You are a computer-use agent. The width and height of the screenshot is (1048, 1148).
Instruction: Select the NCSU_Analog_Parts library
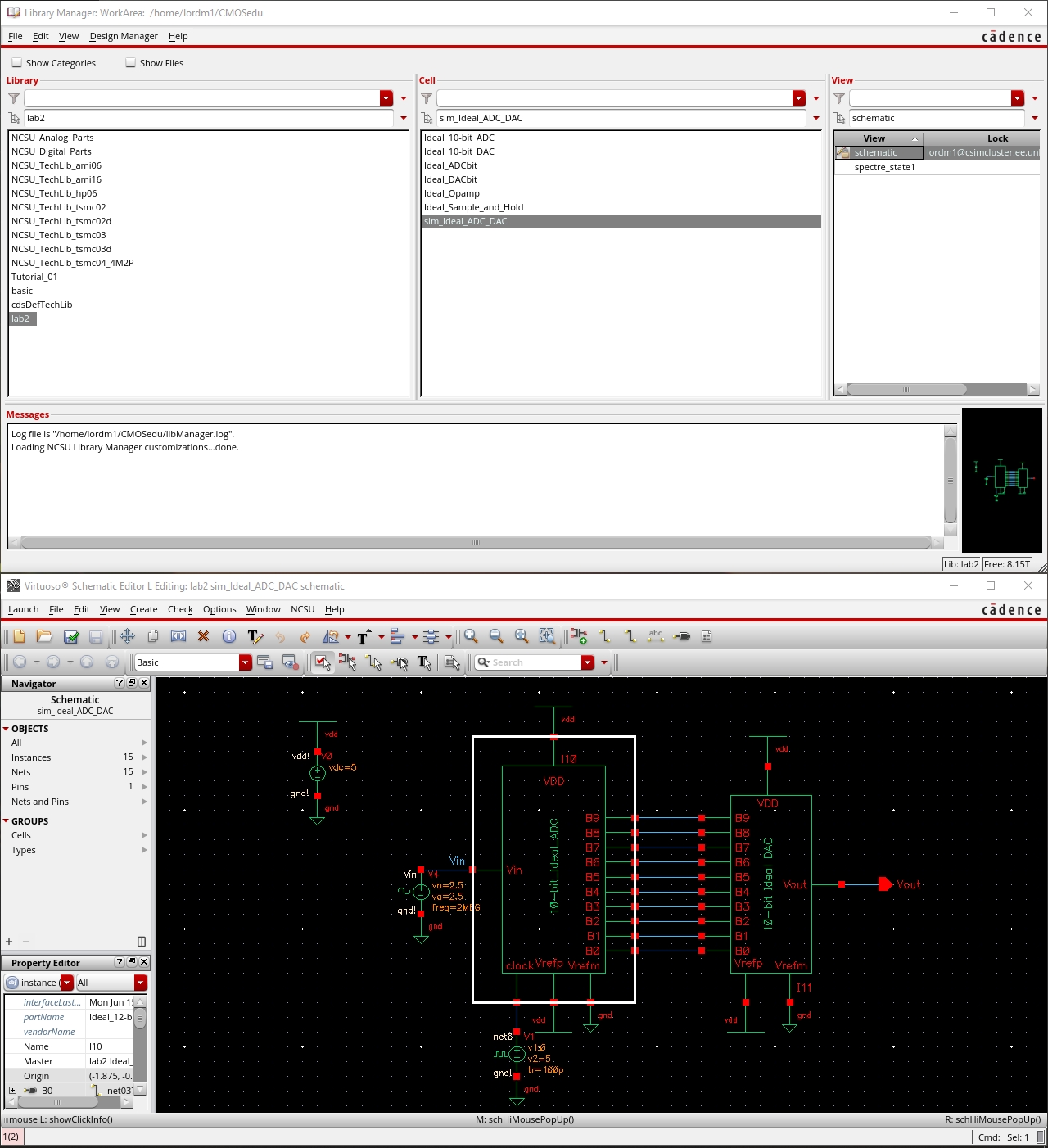coord(52,138)
